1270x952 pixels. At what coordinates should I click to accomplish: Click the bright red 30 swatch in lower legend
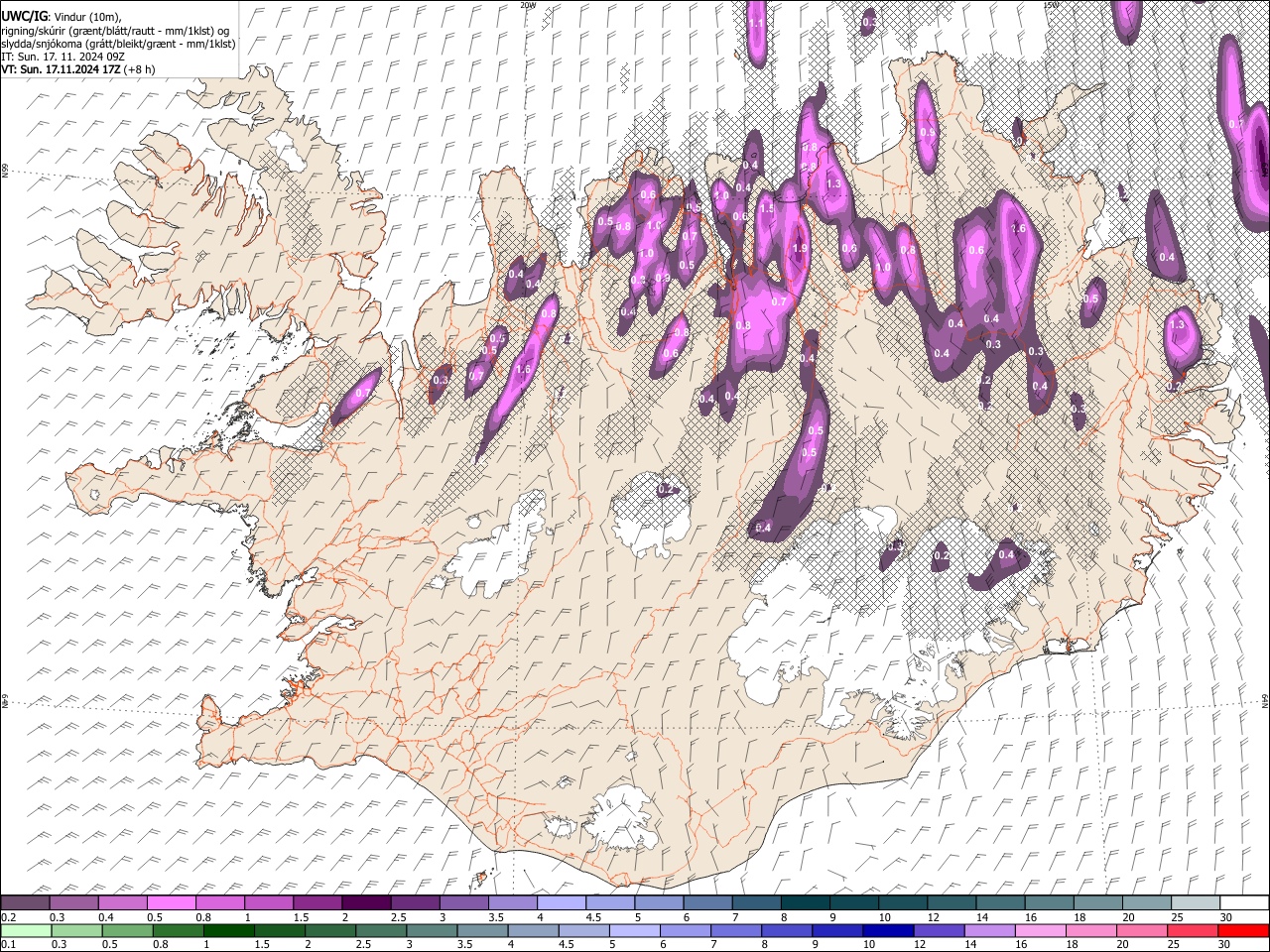[1242, 930]
